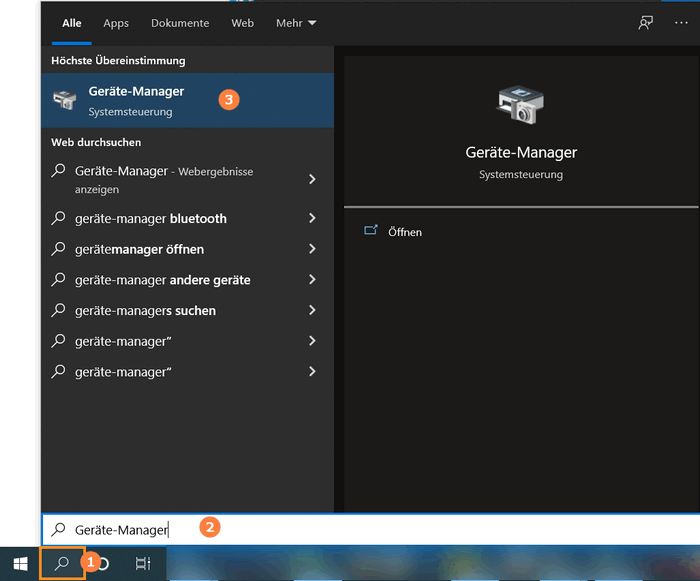Select suggestion geräte-manager andere geräte
The height and width of the screenshot is (581, 700).
point(162,280)
